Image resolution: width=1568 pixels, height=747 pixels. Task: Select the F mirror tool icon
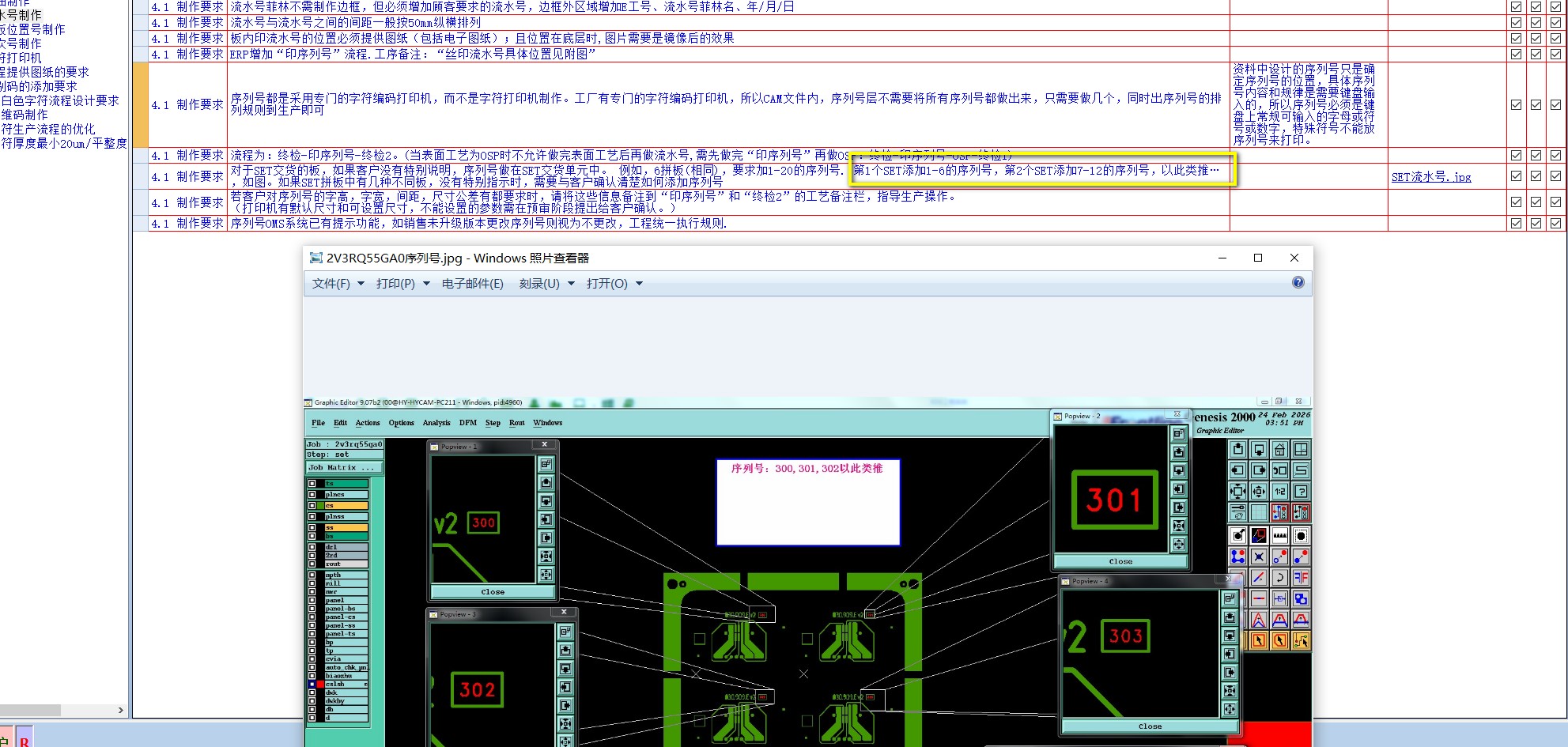1301,577
